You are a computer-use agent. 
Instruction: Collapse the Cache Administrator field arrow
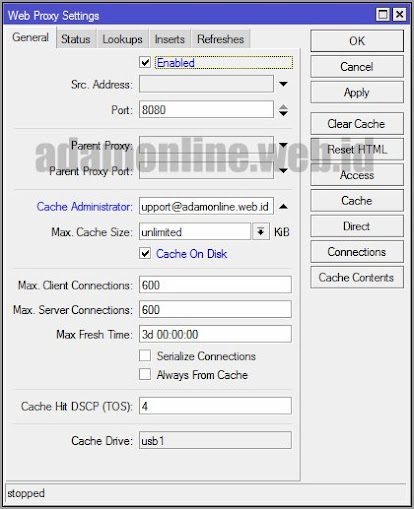[x=283, y=206]
